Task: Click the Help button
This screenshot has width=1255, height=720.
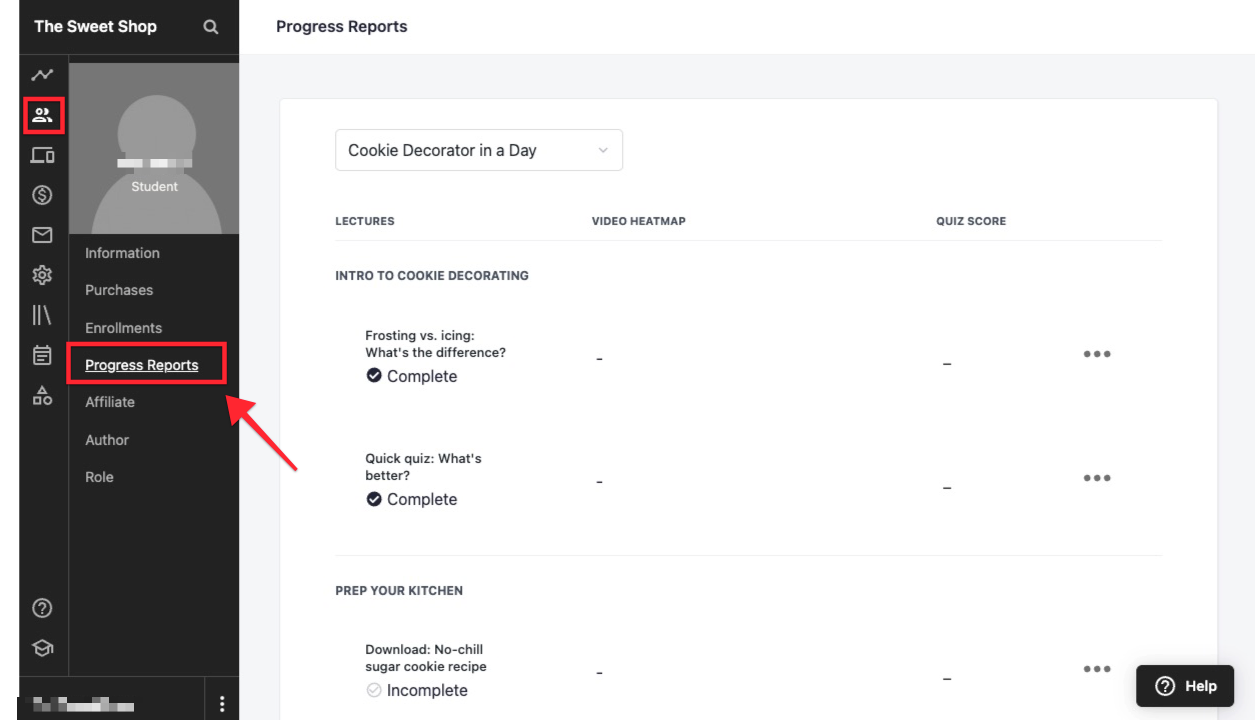Action: [x=1186, y=686]
